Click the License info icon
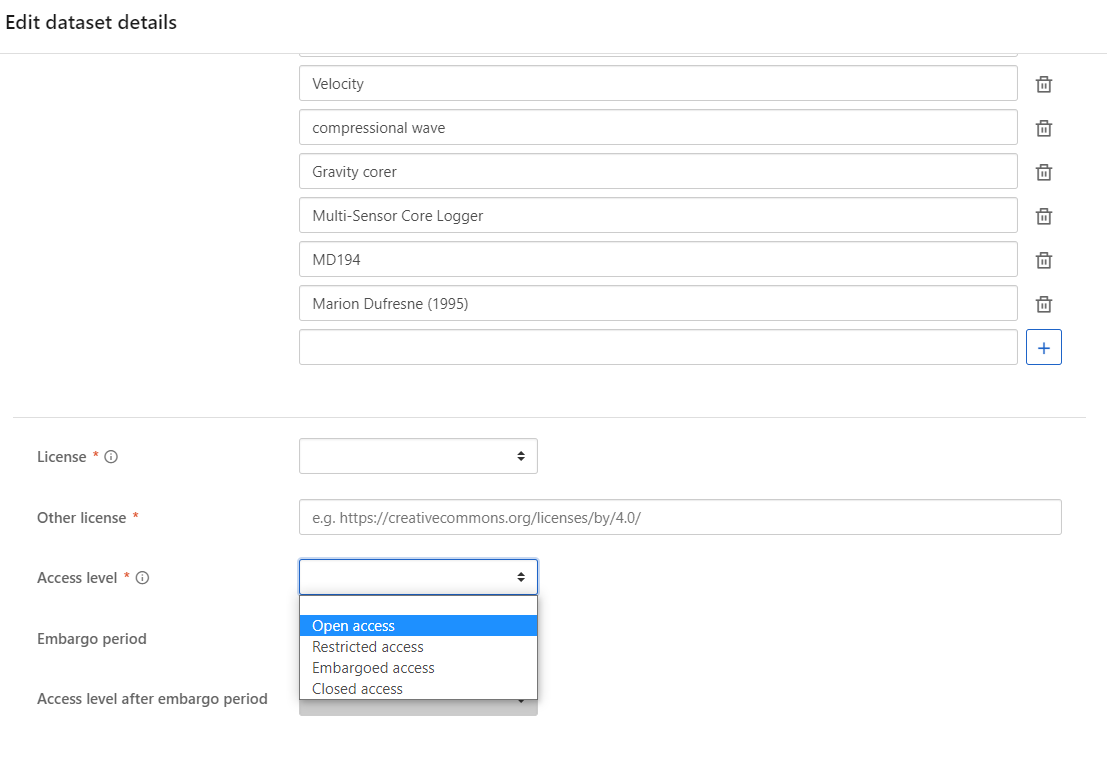 click(110, 456)
